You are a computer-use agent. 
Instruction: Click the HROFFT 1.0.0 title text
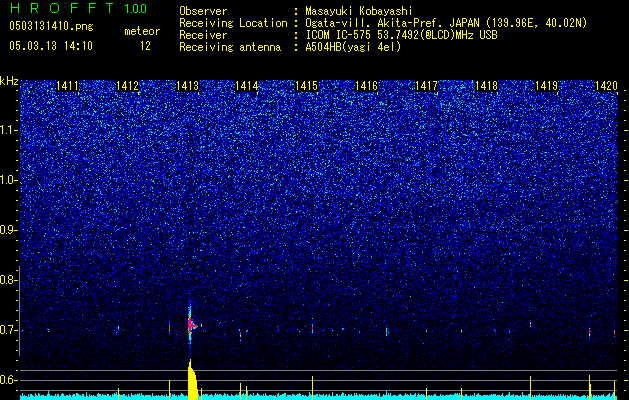78,8
